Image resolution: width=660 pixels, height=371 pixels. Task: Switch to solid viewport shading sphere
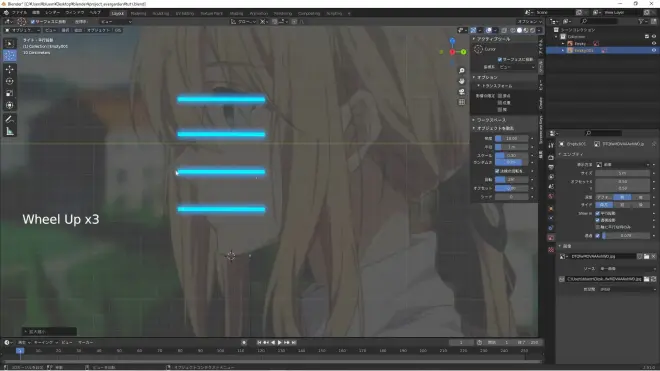[519, 30]
